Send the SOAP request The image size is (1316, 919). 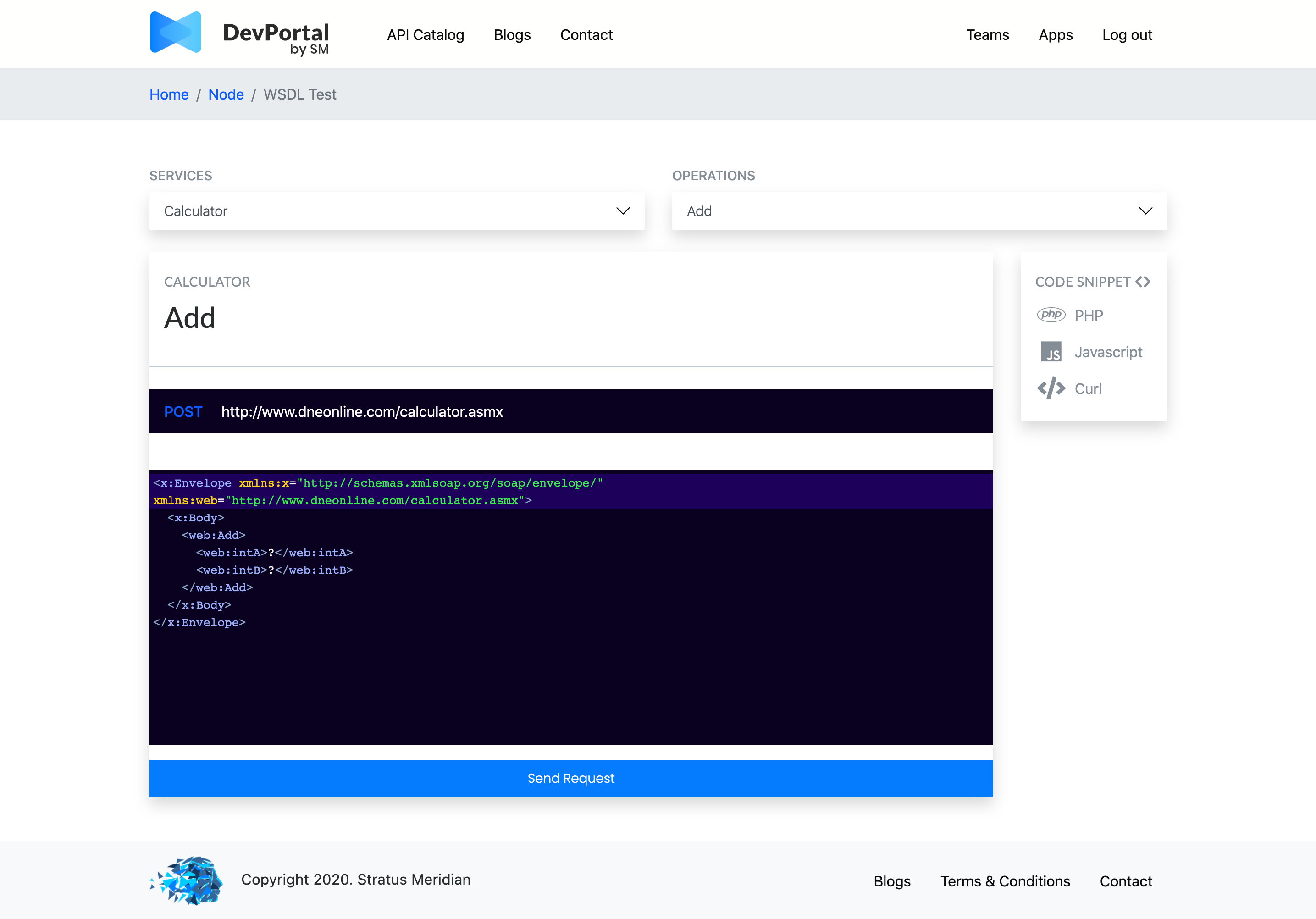[x=571, y=779]
